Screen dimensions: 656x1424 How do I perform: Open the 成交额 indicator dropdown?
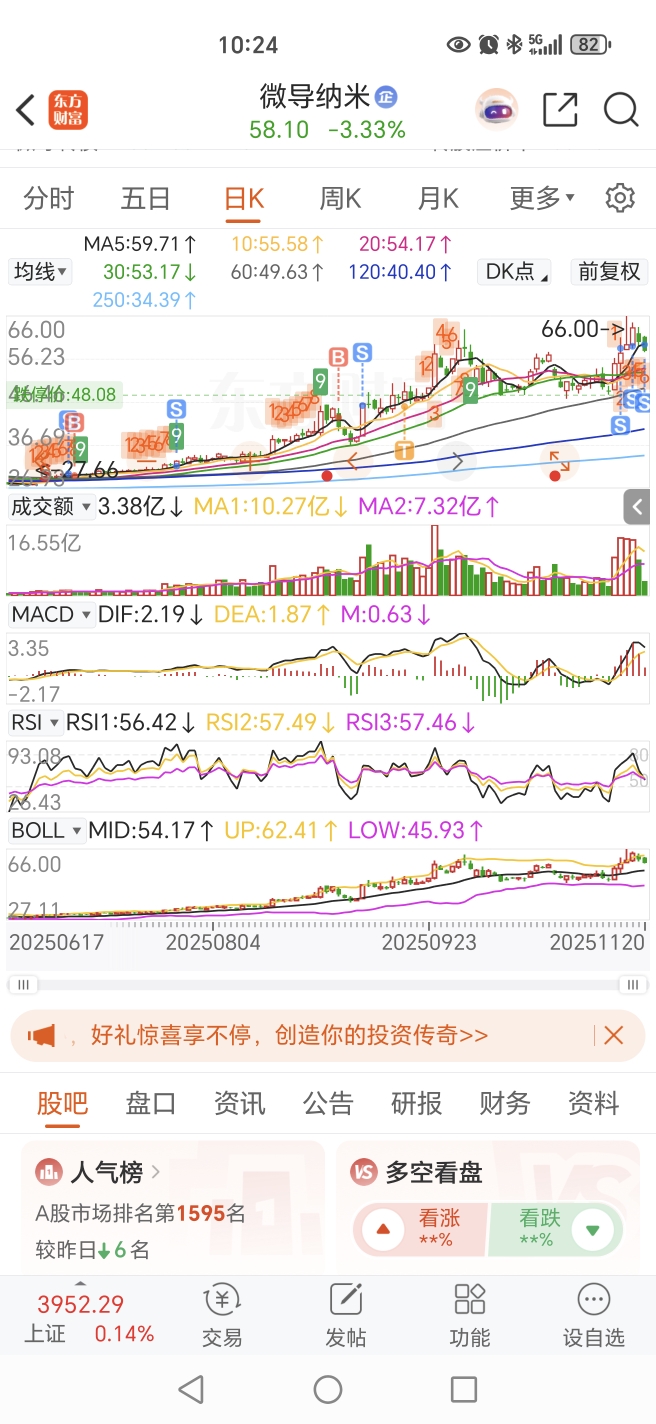point(51,507)
